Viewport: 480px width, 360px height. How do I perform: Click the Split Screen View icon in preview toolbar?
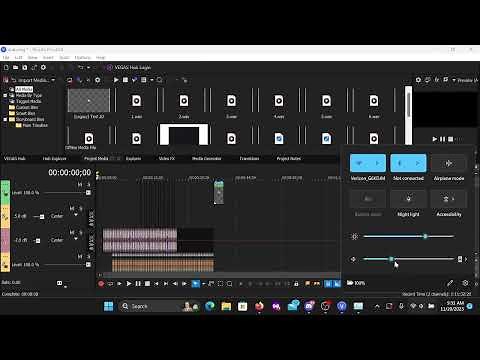coord(446,80)
